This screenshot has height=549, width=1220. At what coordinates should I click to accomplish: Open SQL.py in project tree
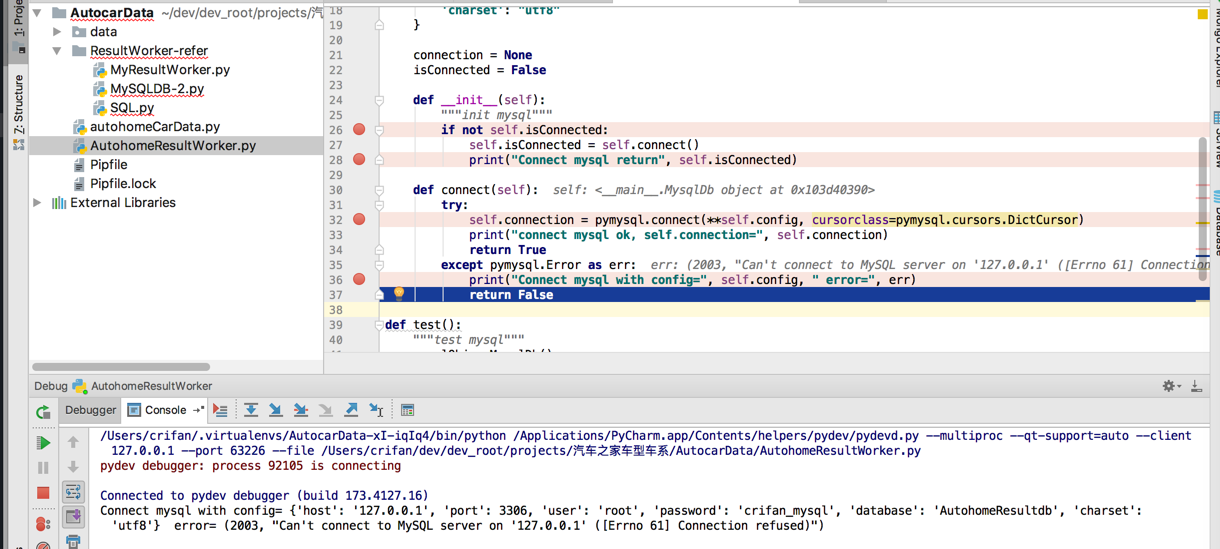[132, 108]
